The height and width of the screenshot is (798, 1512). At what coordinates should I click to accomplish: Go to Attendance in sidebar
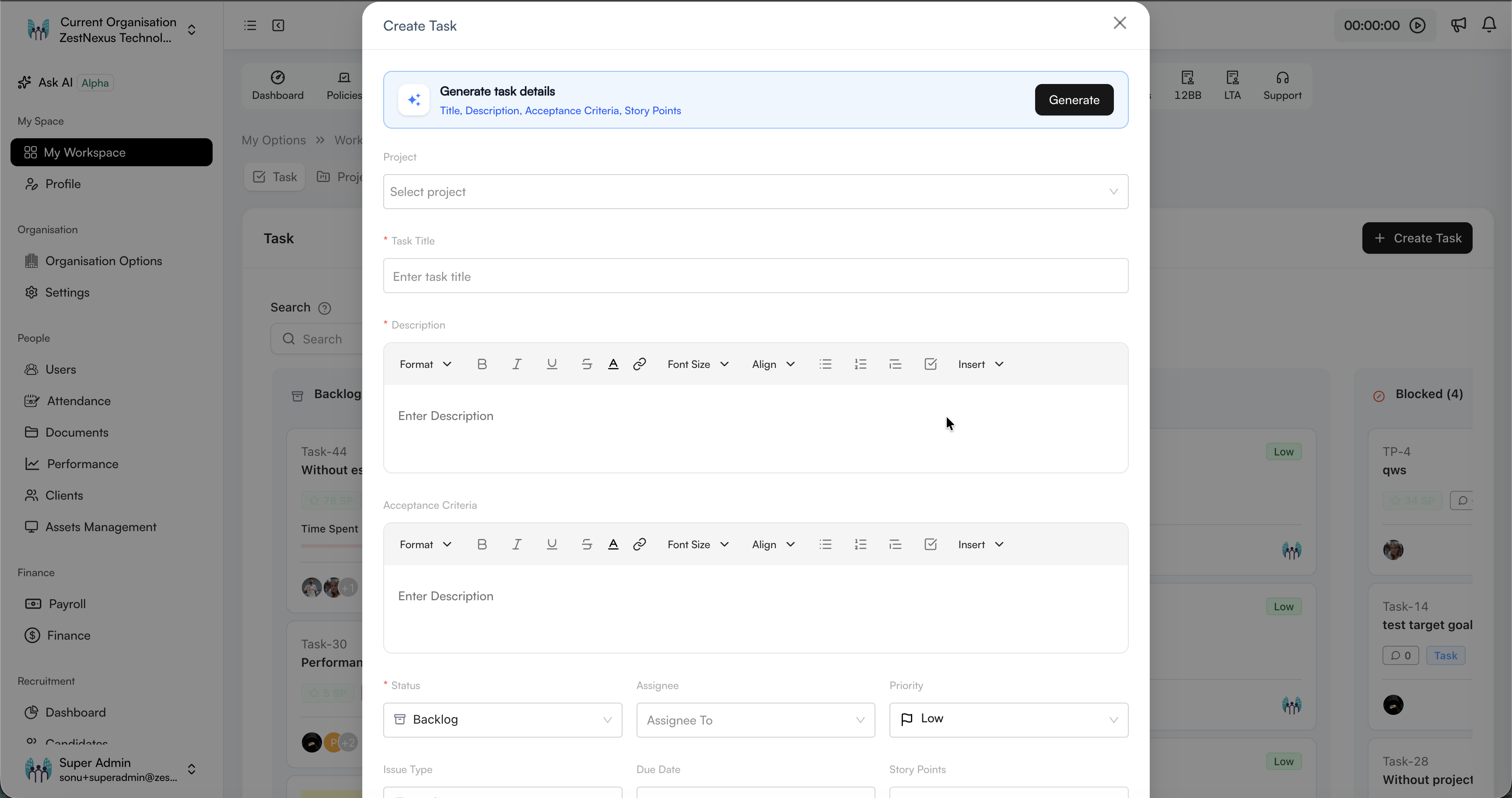[79, 401]
